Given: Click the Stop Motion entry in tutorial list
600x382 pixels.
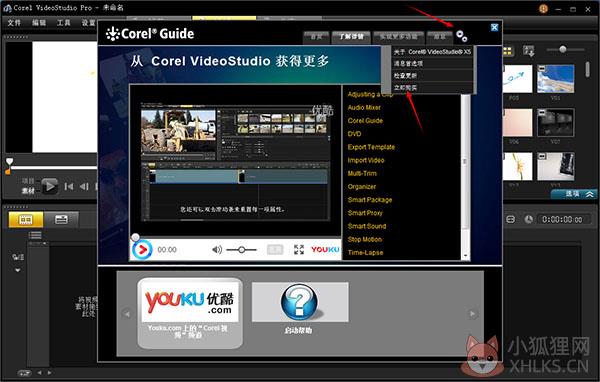Looking at the screenshot, I should 365,239.
